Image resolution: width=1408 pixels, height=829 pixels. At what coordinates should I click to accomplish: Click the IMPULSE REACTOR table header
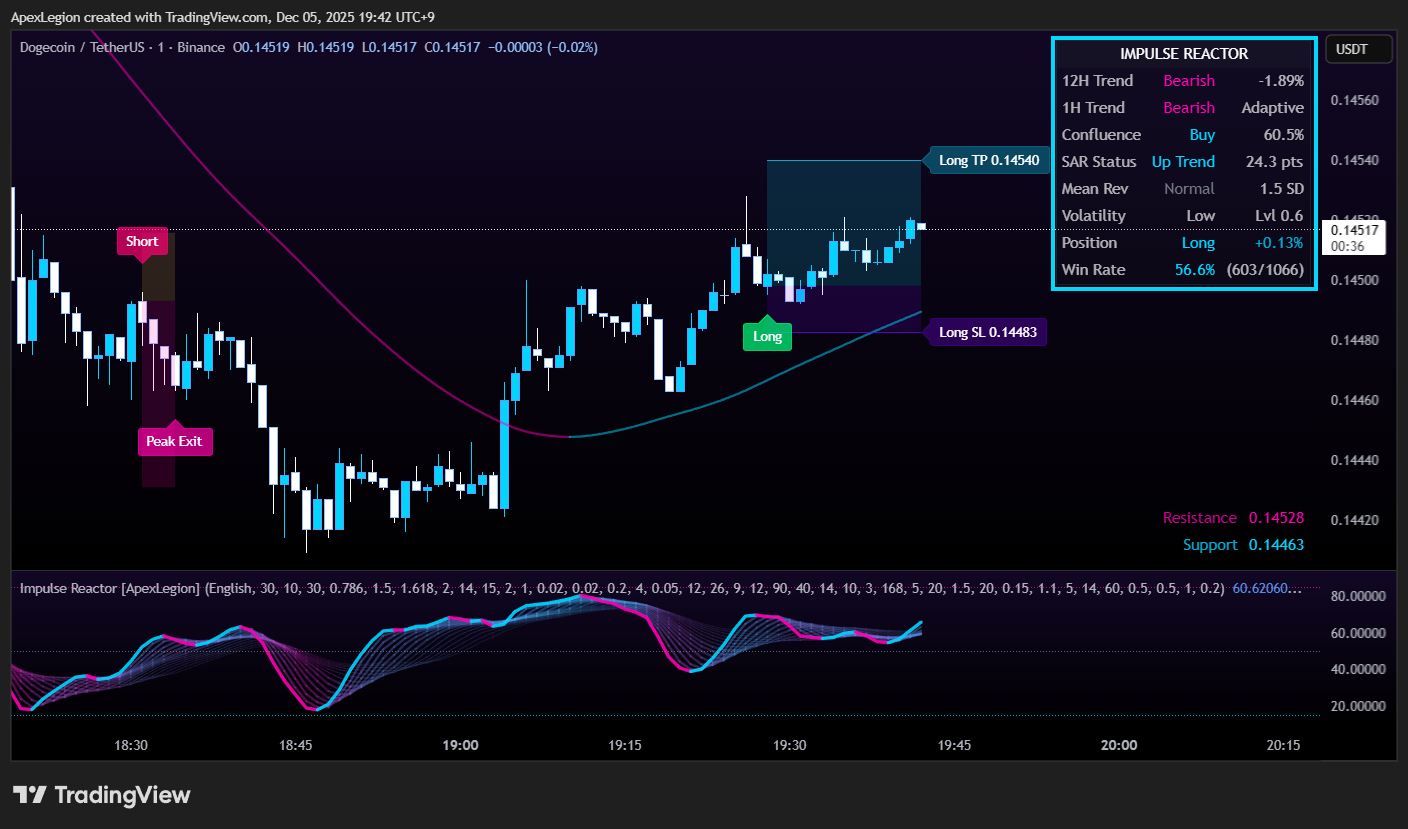coord(1184,54)
